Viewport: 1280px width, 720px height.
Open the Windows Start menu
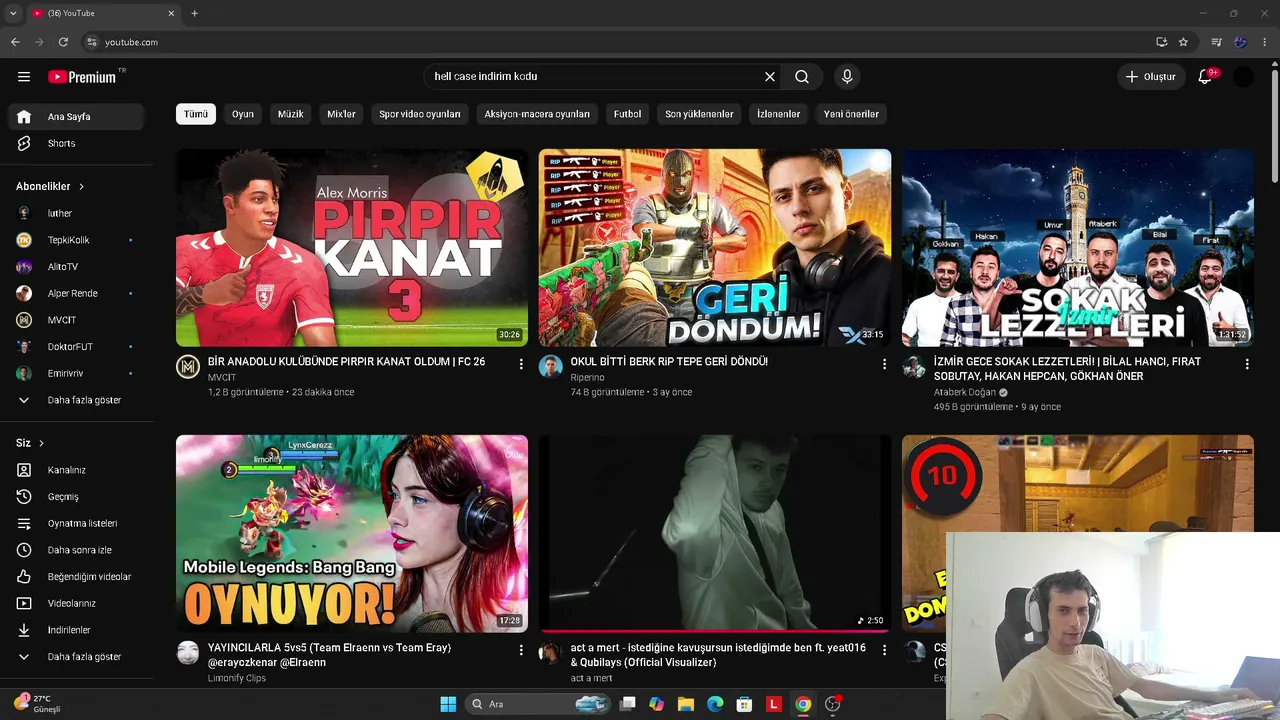click(x=448, y=704)
